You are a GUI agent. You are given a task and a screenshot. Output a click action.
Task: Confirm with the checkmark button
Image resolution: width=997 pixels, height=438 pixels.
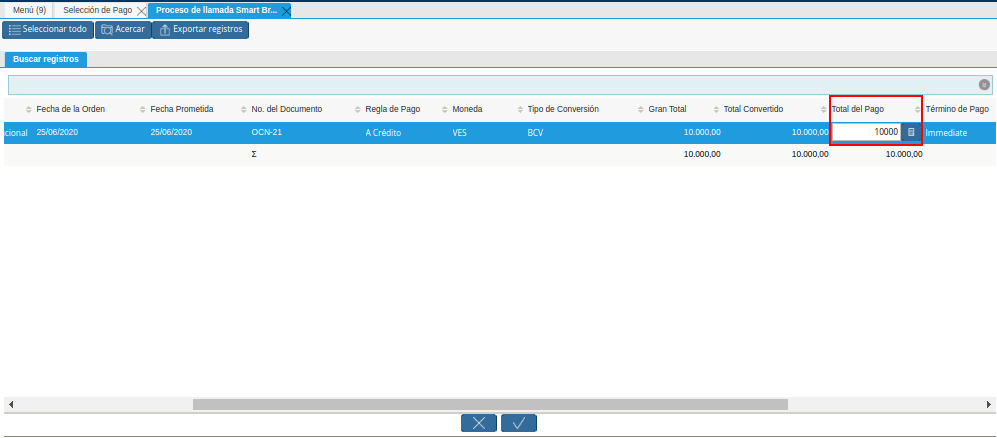519,423
